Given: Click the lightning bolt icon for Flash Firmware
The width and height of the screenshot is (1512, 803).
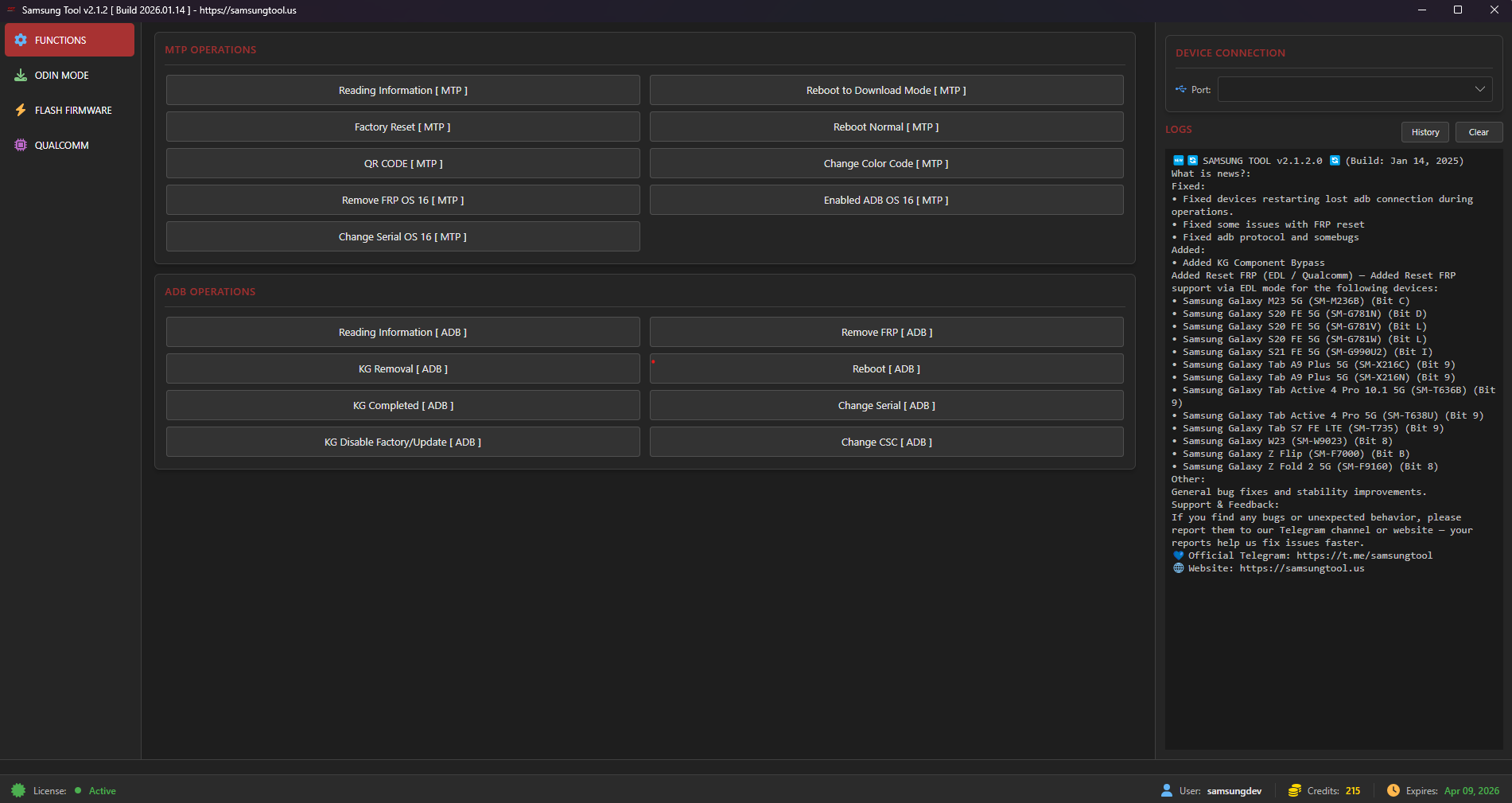Looking at the screenshot, I should point(21,110).
